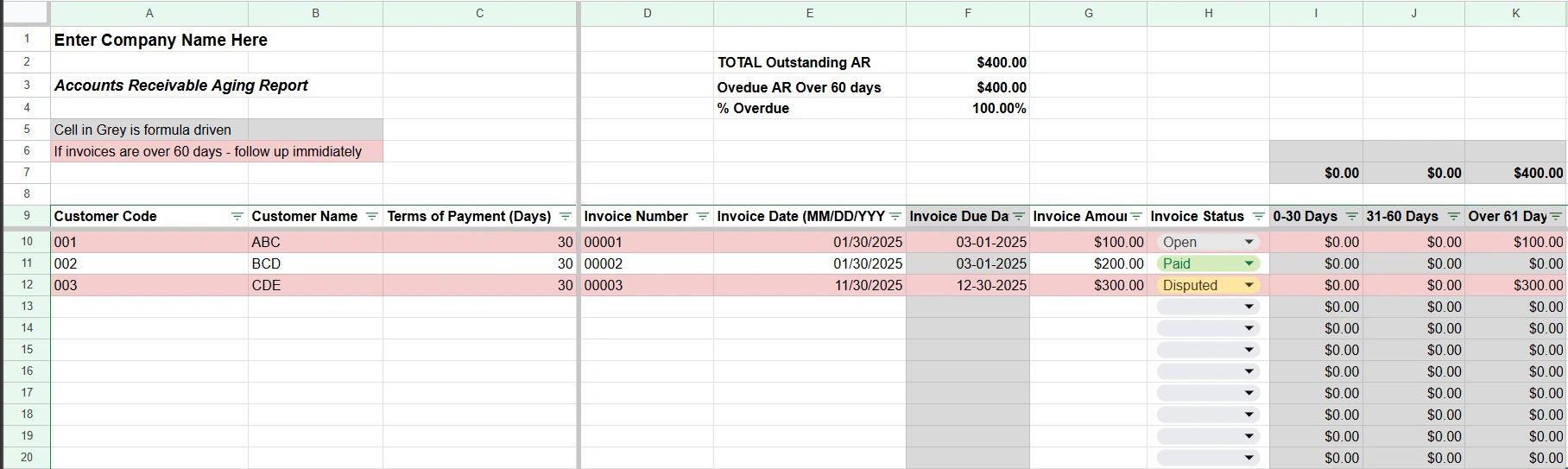Viewport: 1568px width, 469px height.
Task: Open the Invoice Number filter icon
Action: [x=702, y=216]
